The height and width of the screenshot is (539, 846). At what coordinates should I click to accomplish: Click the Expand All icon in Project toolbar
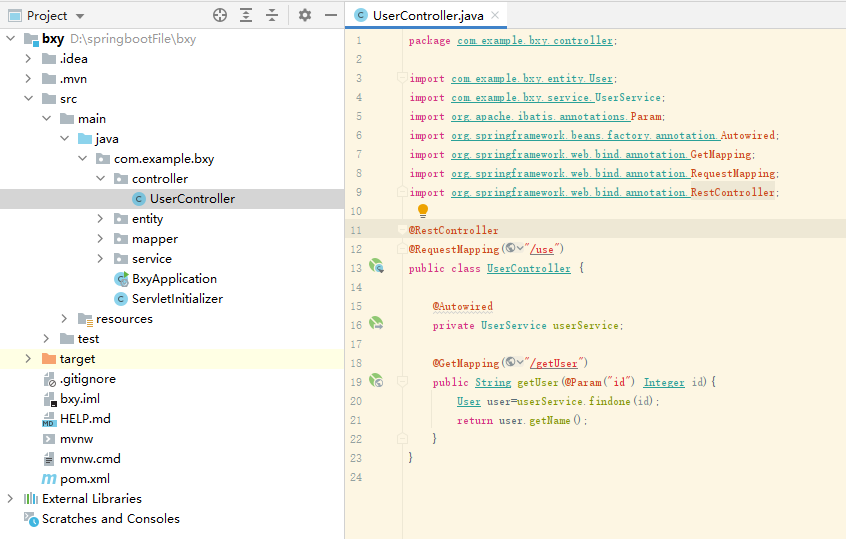246,15
